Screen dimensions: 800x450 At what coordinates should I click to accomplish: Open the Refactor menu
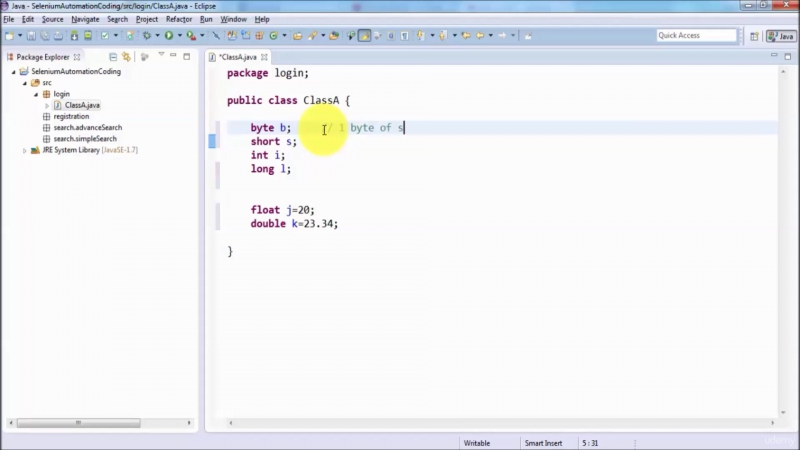[x=179, y=19]
